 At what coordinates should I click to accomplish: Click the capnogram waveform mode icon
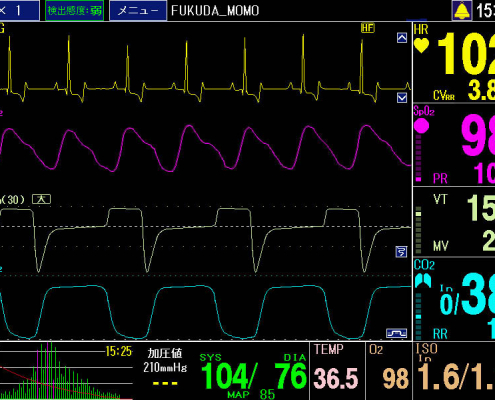pyautogui.click(x=396, y=333)
